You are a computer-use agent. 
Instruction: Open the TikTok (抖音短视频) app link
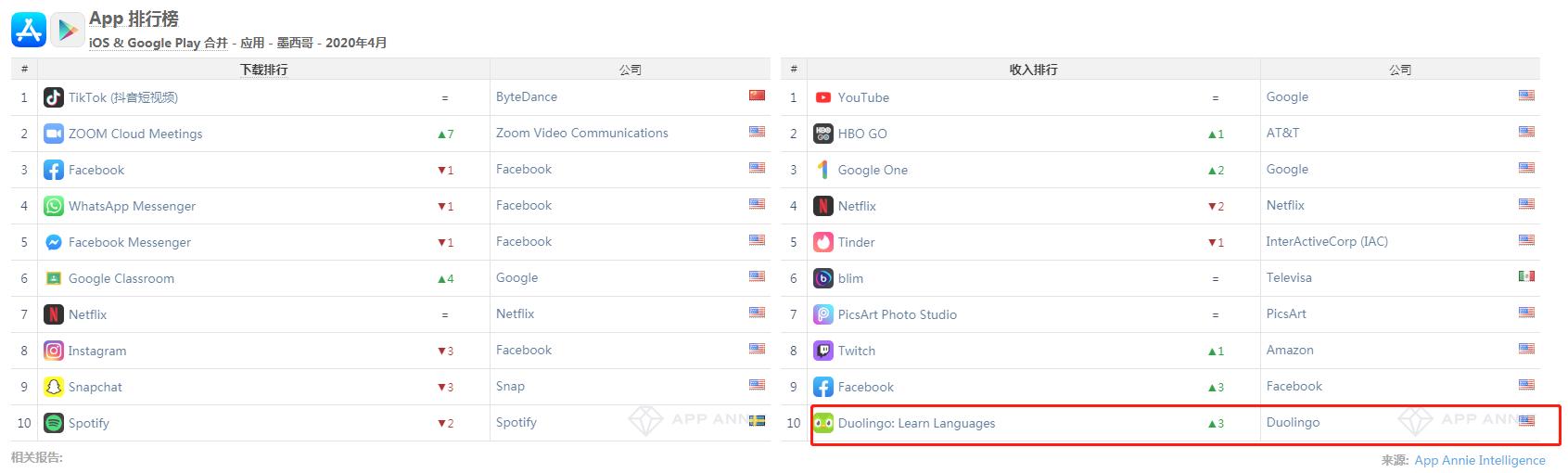(123, 97)
